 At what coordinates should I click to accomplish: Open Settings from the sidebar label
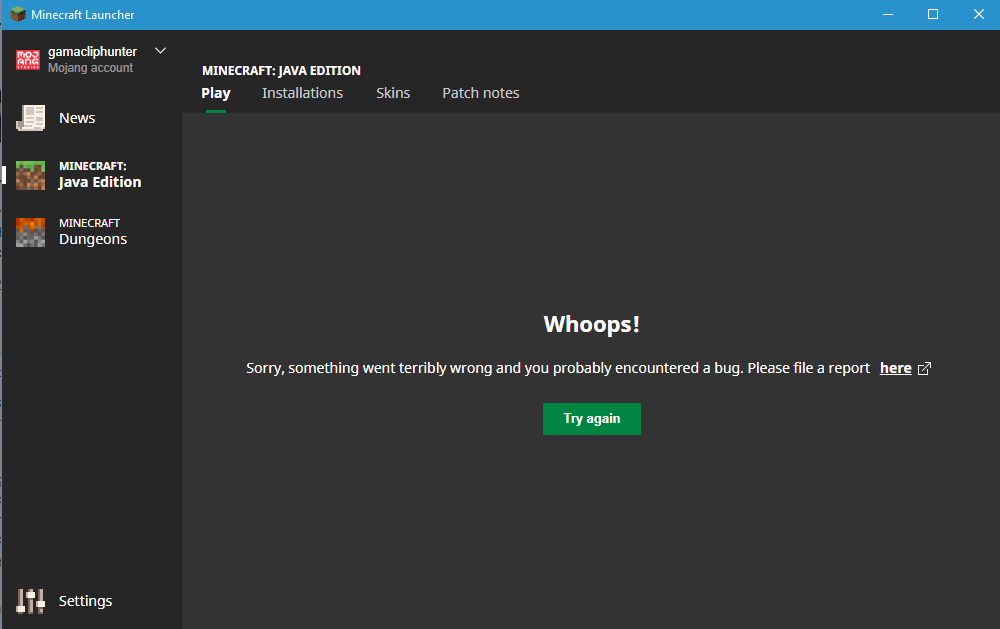pyautogui.click(x=85, y=601)
